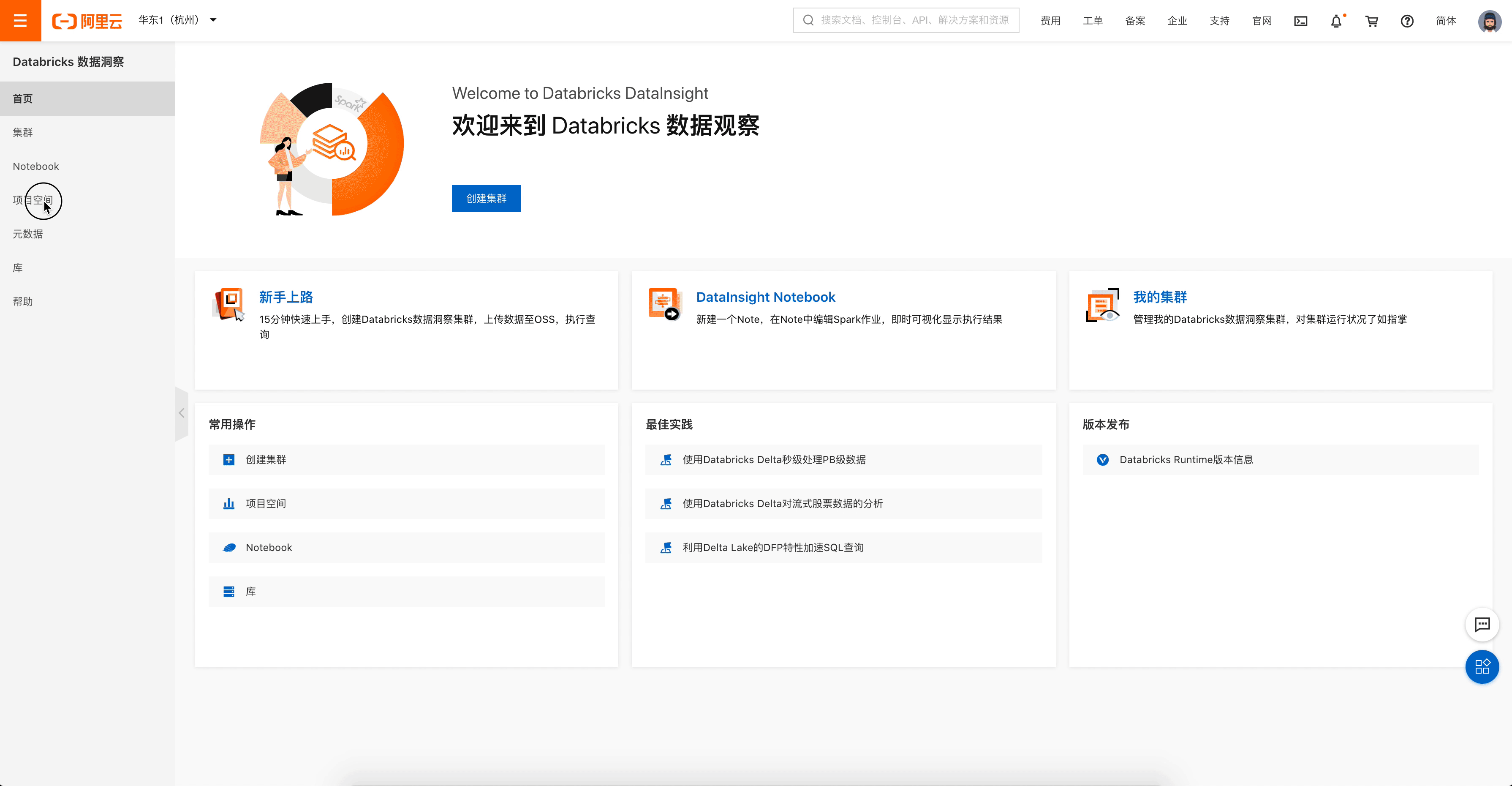Viewport: 1512px width, 786px height.
Task: Open the 我的集群 link
Action: tap(1160, 297)
